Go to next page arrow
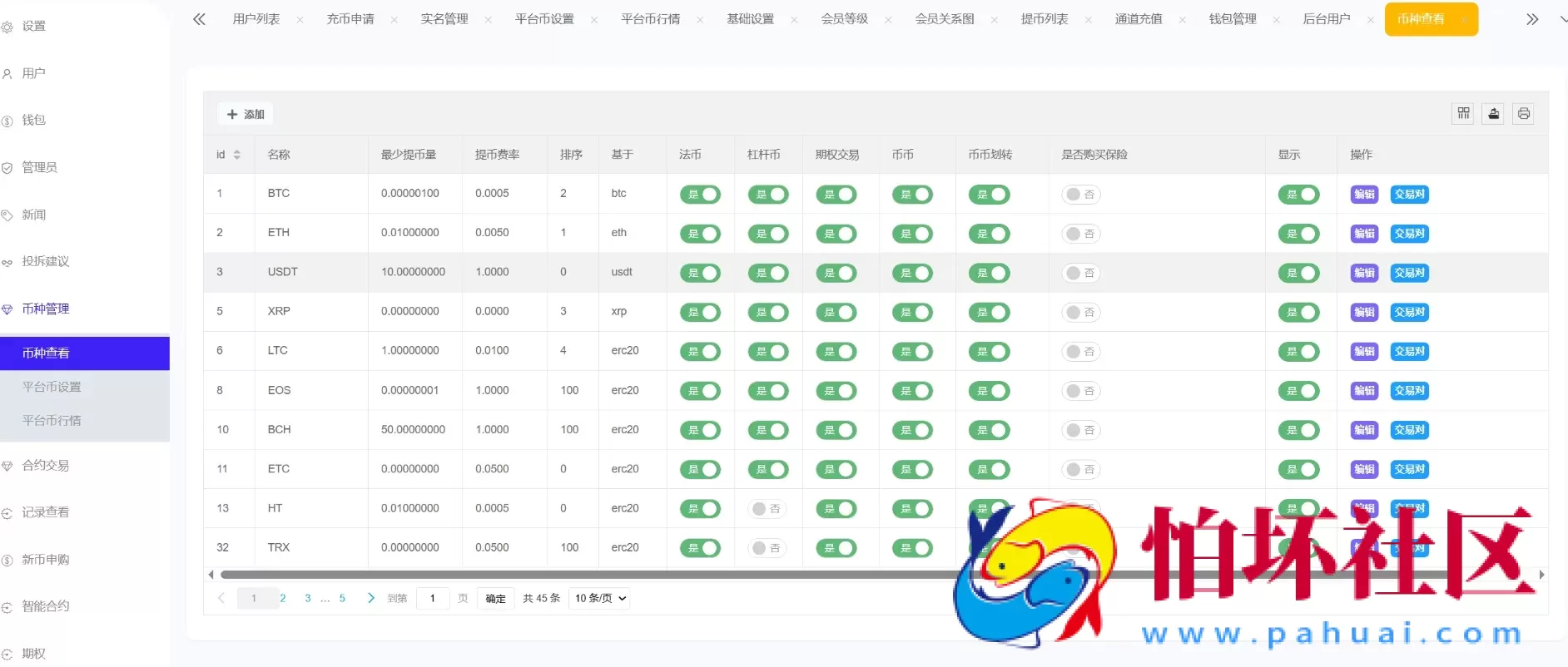1568x667 pixels. (x=370, y=598)
